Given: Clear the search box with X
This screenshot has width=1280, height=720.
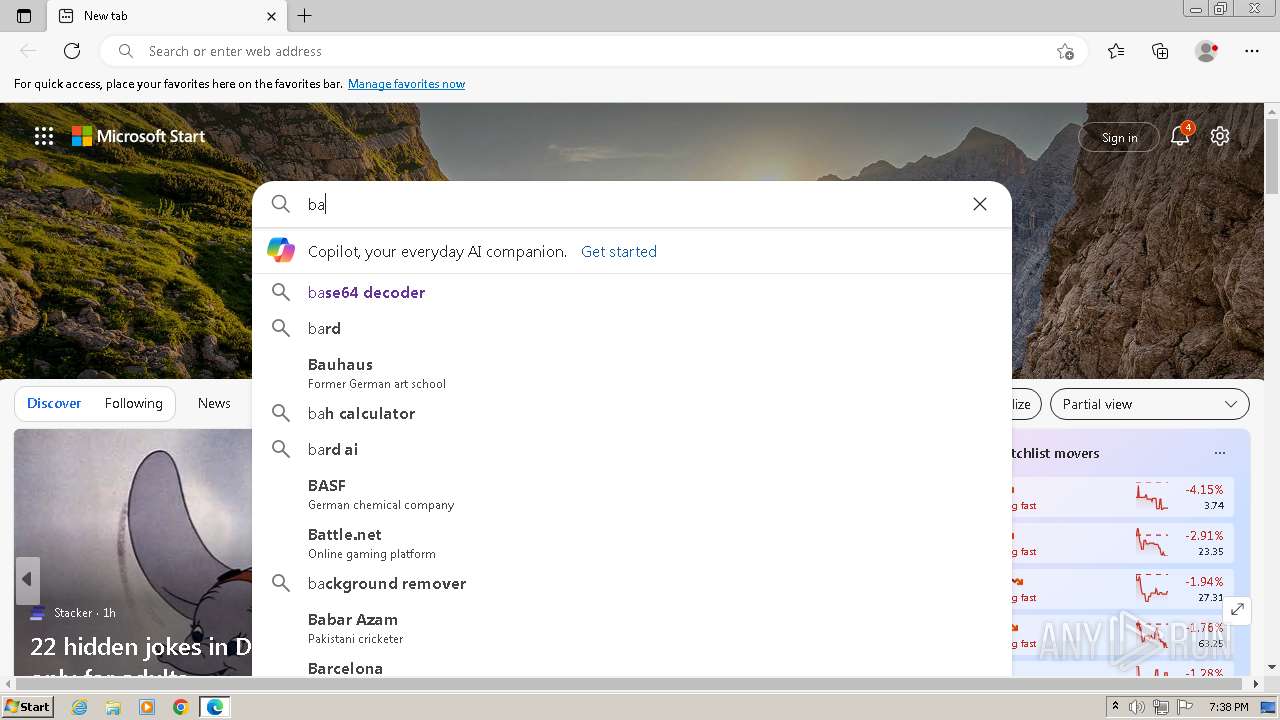Looking at the screenshot, I should (980, 204).
